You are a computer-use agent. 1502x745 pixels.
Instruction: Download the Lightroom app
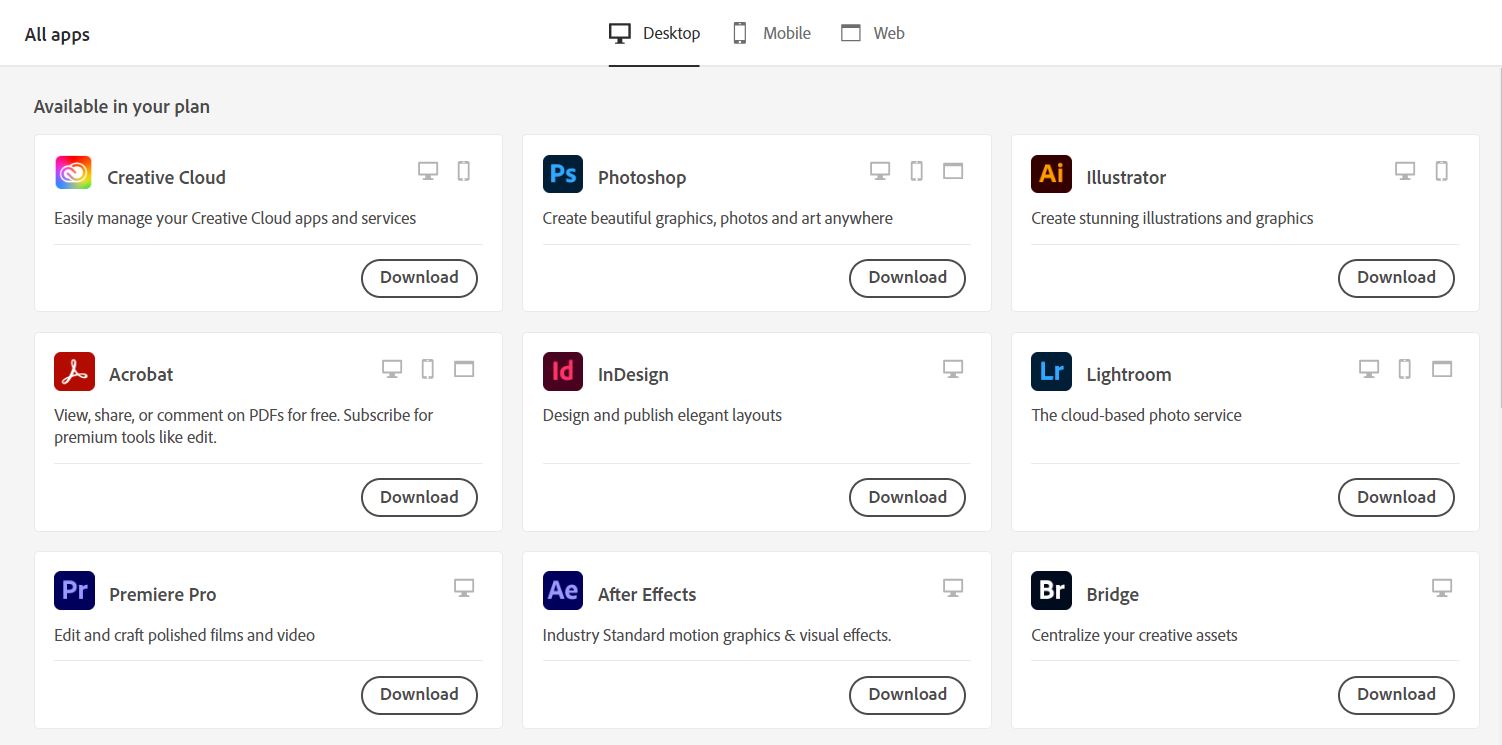(1395, 497)
